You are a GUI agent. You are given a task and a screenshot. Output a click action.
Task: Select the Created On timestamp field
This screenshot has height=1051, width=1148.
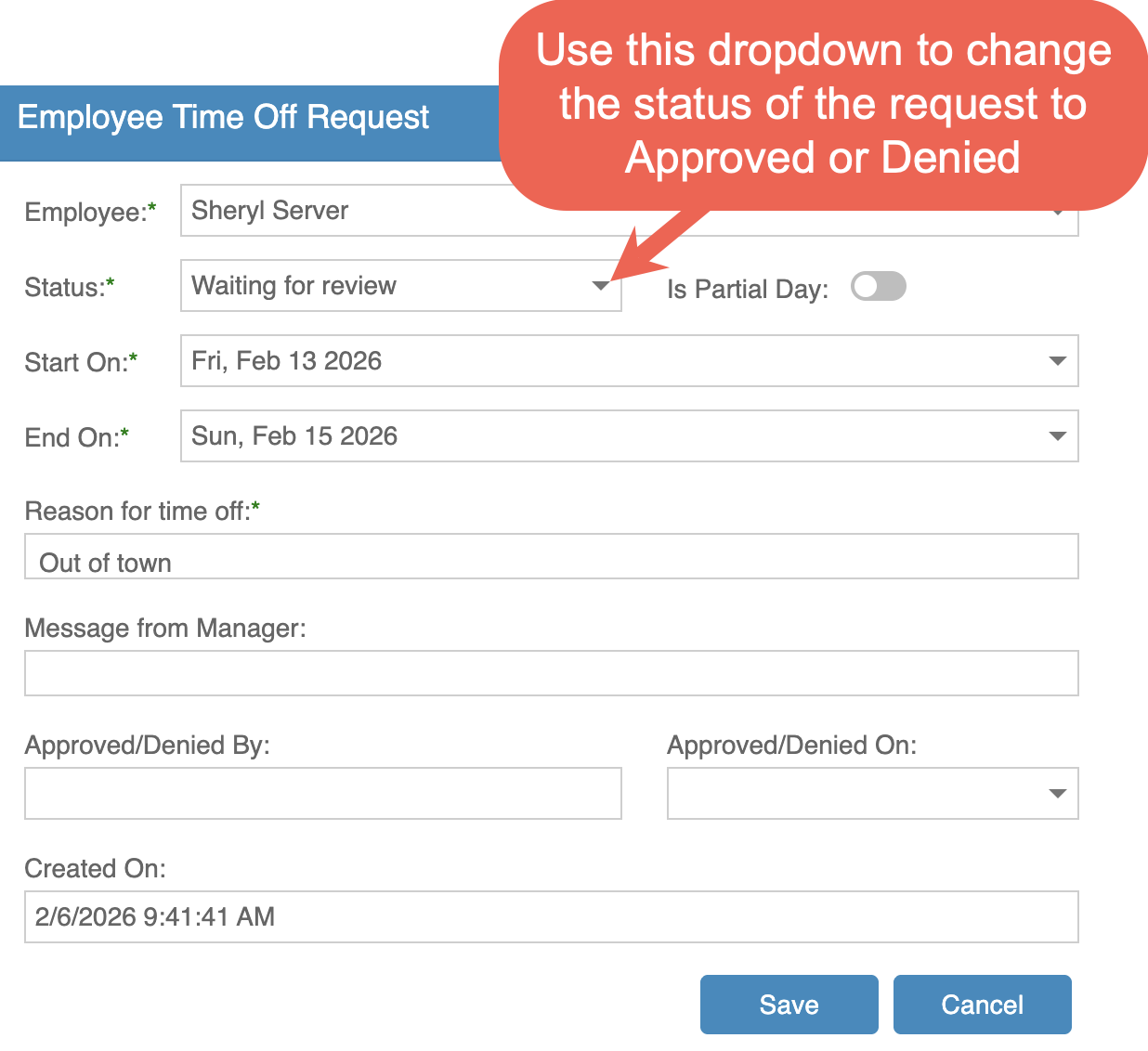[x=551, y=917]
